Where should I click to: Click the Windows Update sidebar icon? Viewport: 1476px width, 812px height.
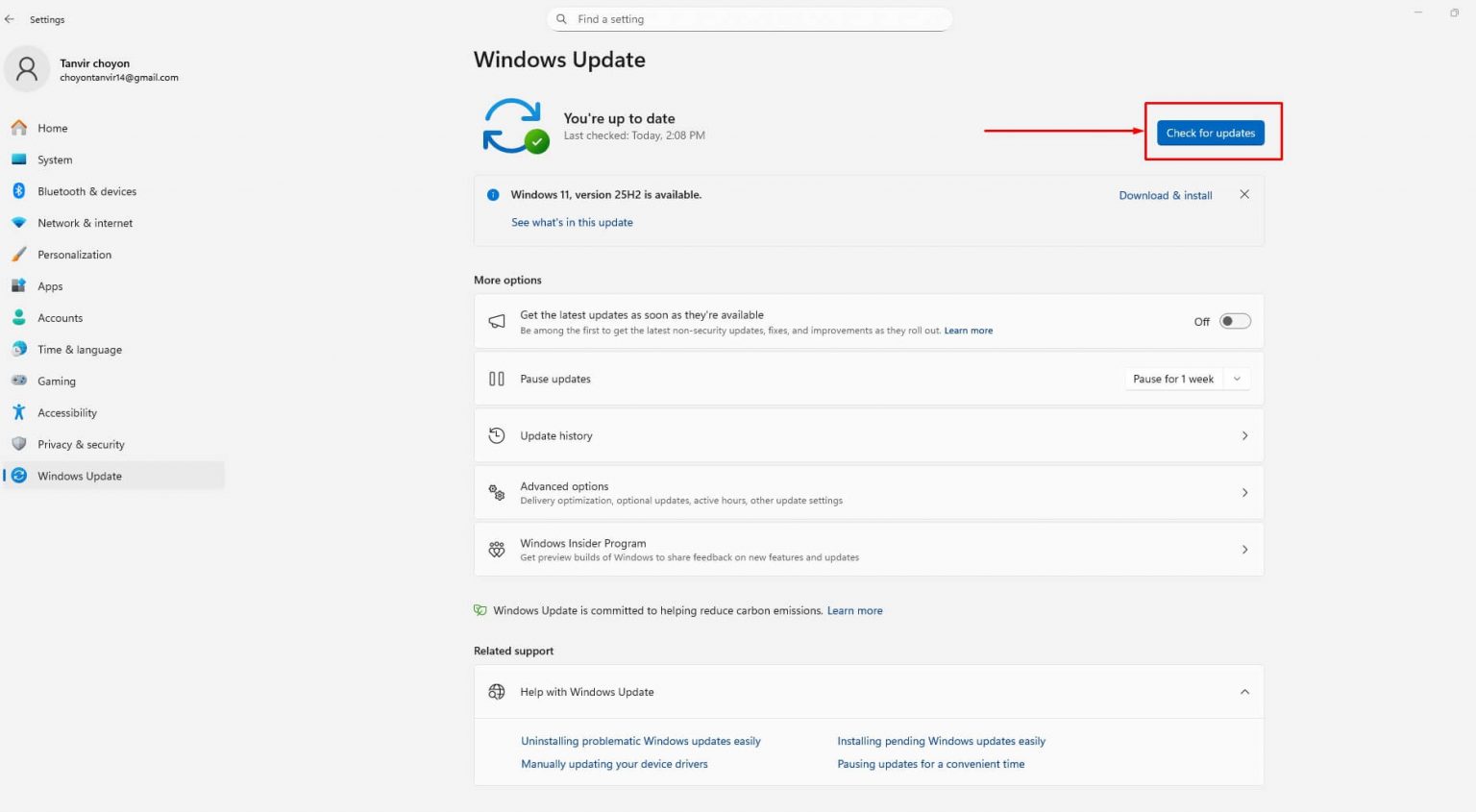pos(18,476)
